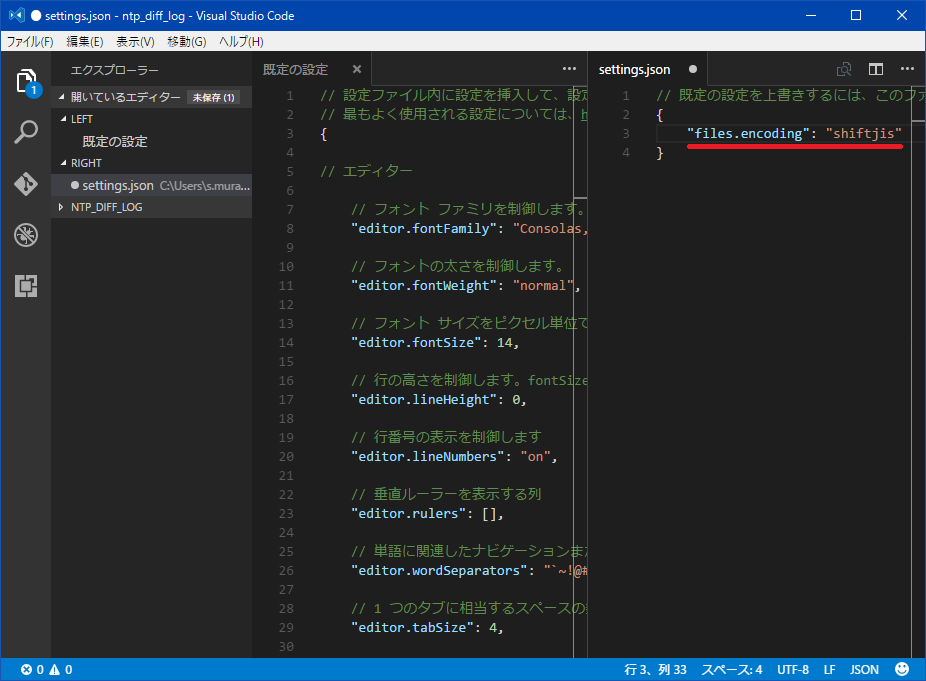
Task: Collapse the RIGHT editor group
Action: pyautogui.click(x=64, y=163)
